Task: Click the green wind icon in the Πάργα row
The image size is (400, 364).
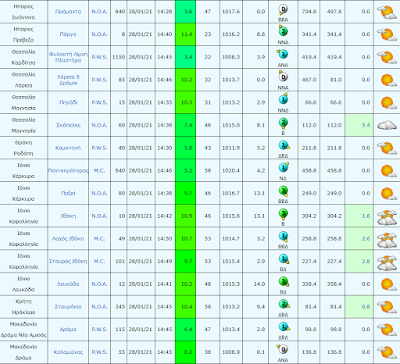Action: (x=283, y=32)
